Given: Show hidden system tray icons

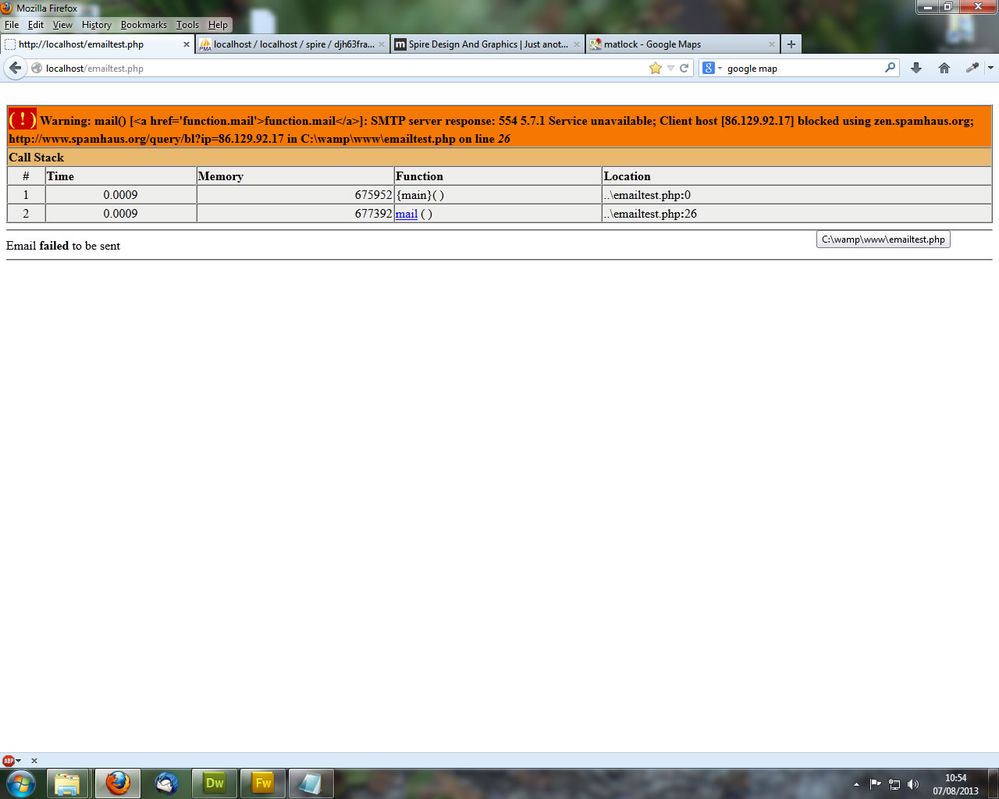Looking at the screenshot, I should point(856,784).
